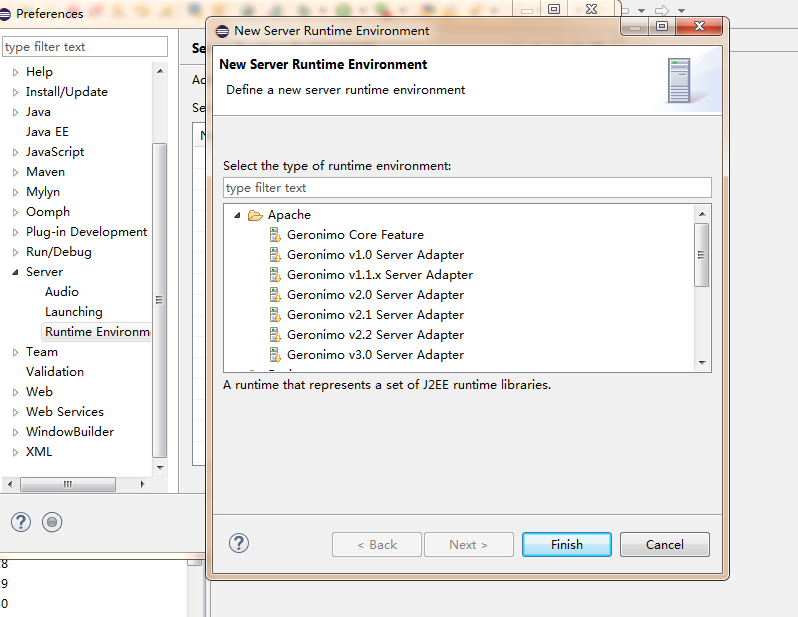This screenshot has width=798, height=617.
Task: Select Runtime Environments preference page
Action: (x=97, y=332)
